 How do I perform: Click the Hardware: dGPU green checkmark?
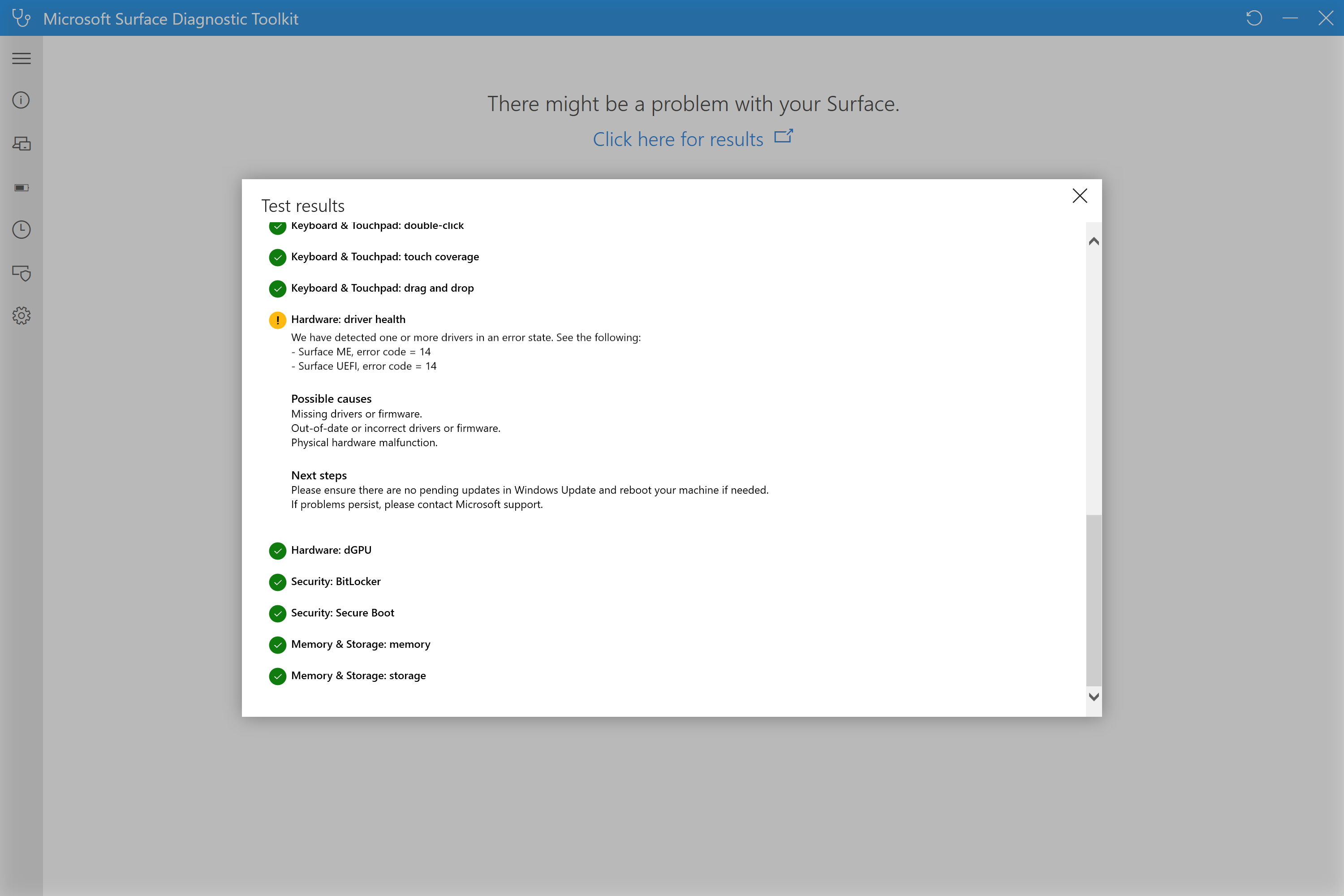point(277,550)
